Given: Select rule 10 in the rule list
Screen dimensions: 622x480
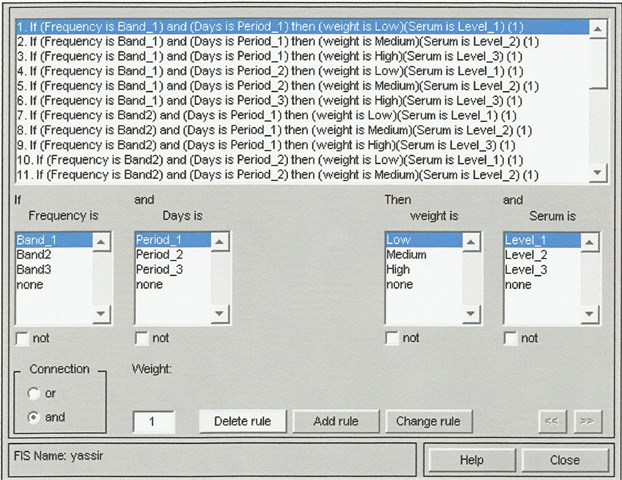Looking at the screenshot, I should tap(302, 160).
